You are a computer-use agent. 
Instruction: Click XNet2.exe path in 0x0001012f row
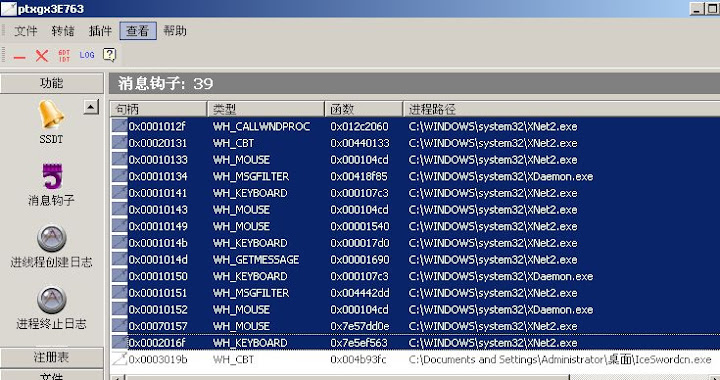pyautogui.click(x=493, y=126)
